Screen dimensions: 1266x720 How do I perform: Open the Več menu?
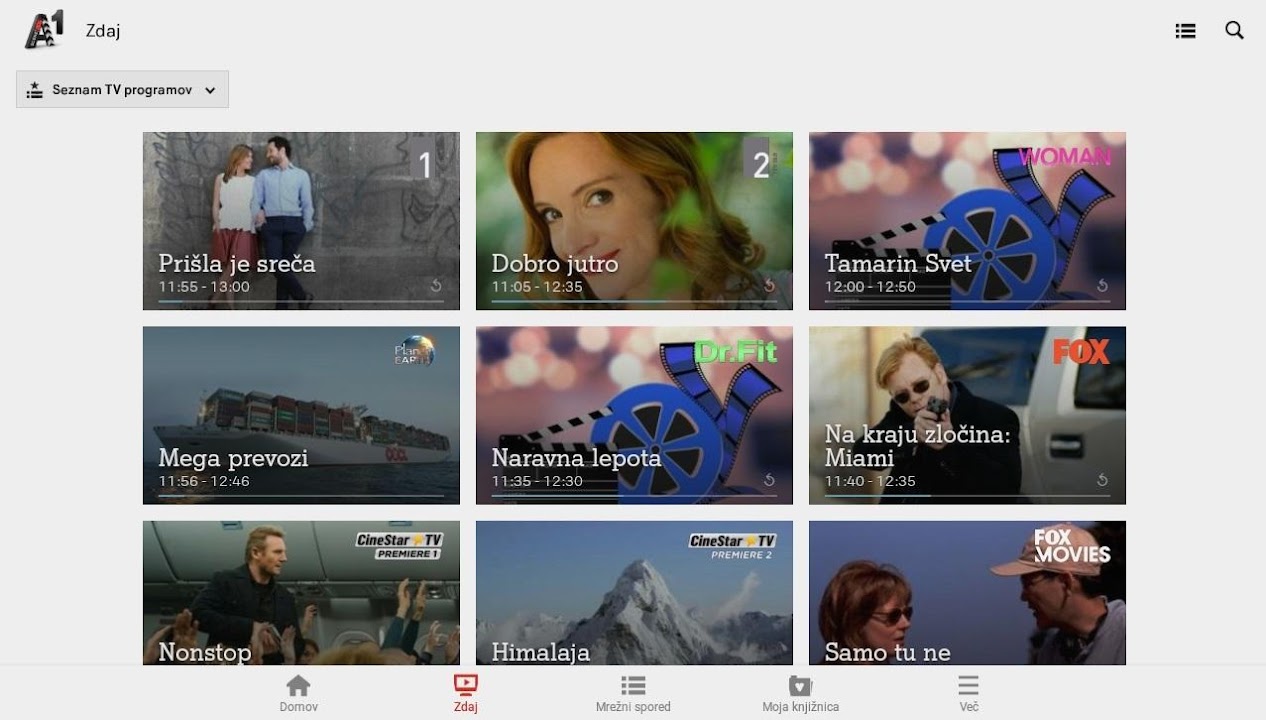[x=968, y=693]
